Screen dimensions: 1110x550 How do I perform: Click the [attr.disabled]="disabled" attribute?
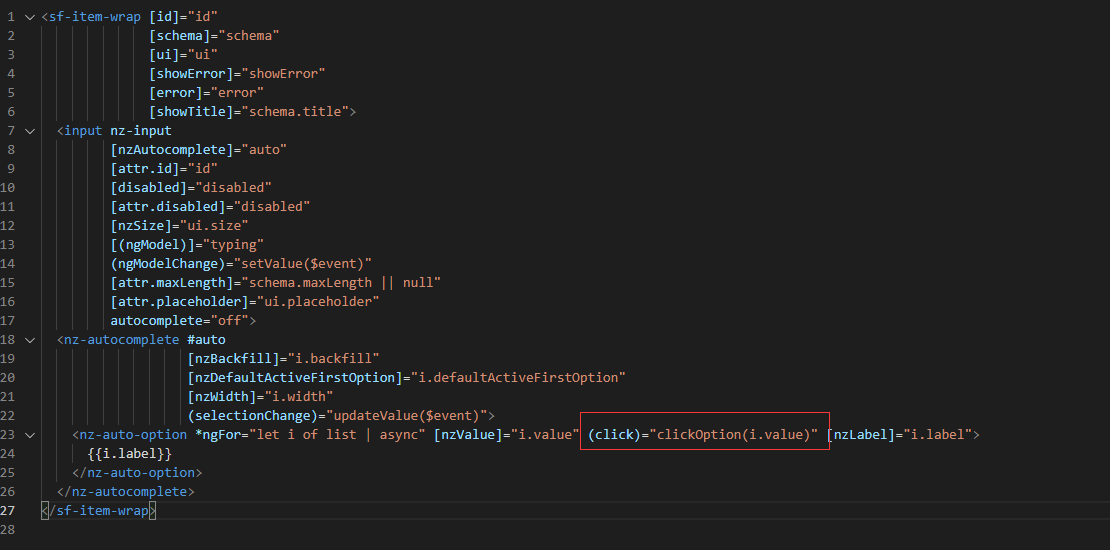click(x=210, y=207)
